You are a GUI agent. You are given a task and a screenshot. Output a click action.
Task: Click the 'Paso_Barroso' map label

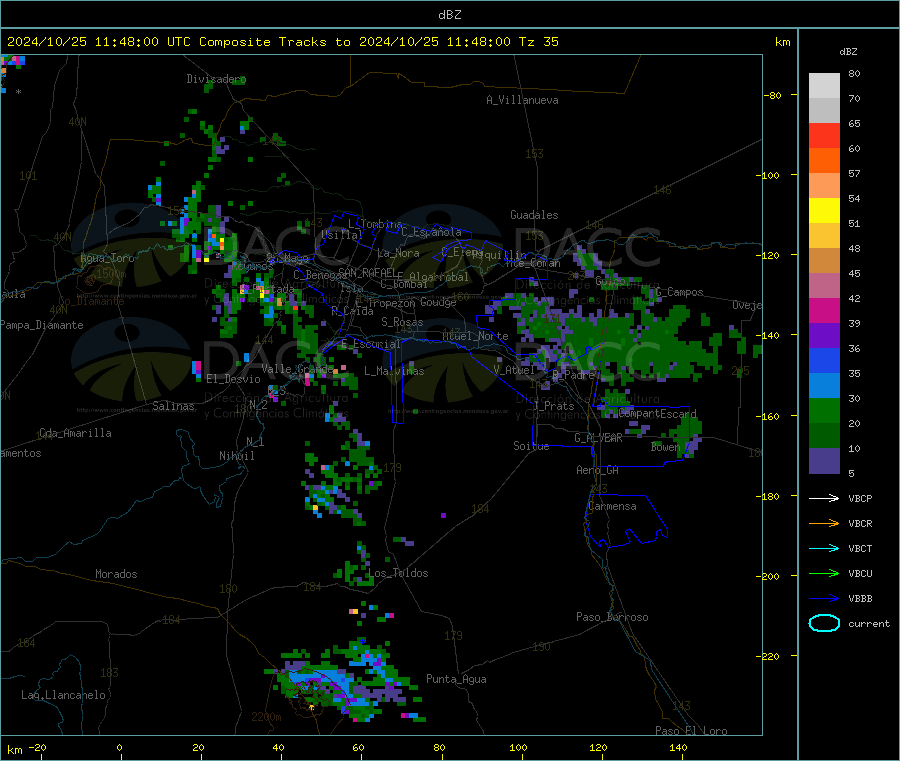pos(612,617)
